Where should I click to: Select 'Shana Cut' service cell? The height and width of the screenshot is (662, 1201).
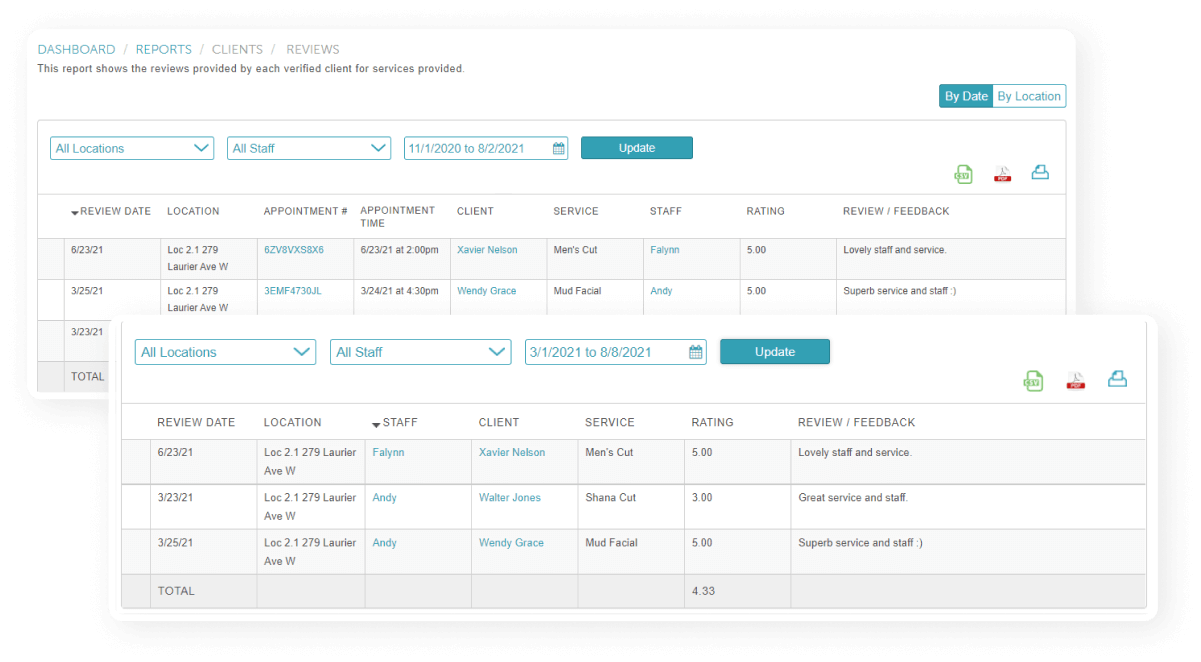(611, 498)
